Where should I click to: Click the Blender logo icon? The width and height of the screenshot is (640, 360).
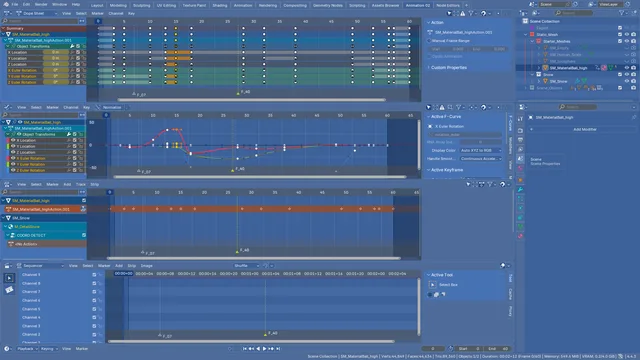(x=6, y=4)
